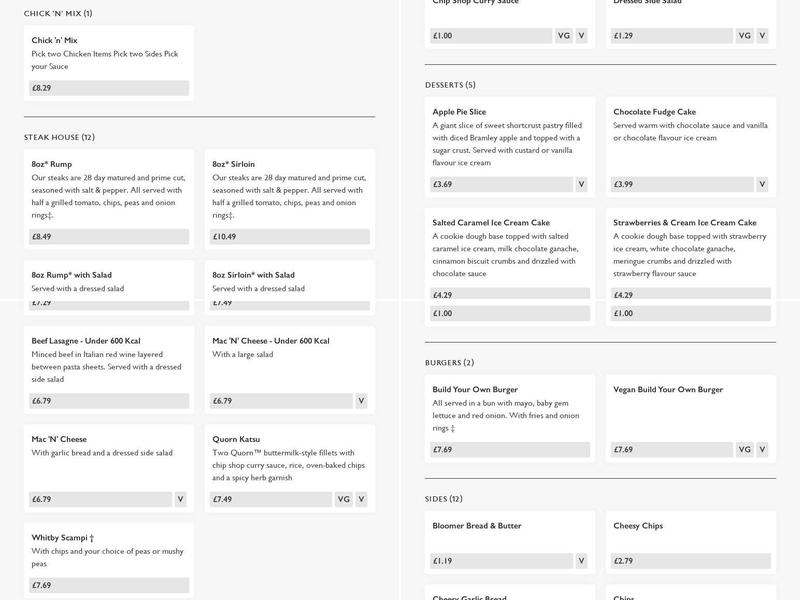Click the V badge on Bloomer Bread & Butter
800x600 pixels.
pyautogui.click(x=581, y=561)
